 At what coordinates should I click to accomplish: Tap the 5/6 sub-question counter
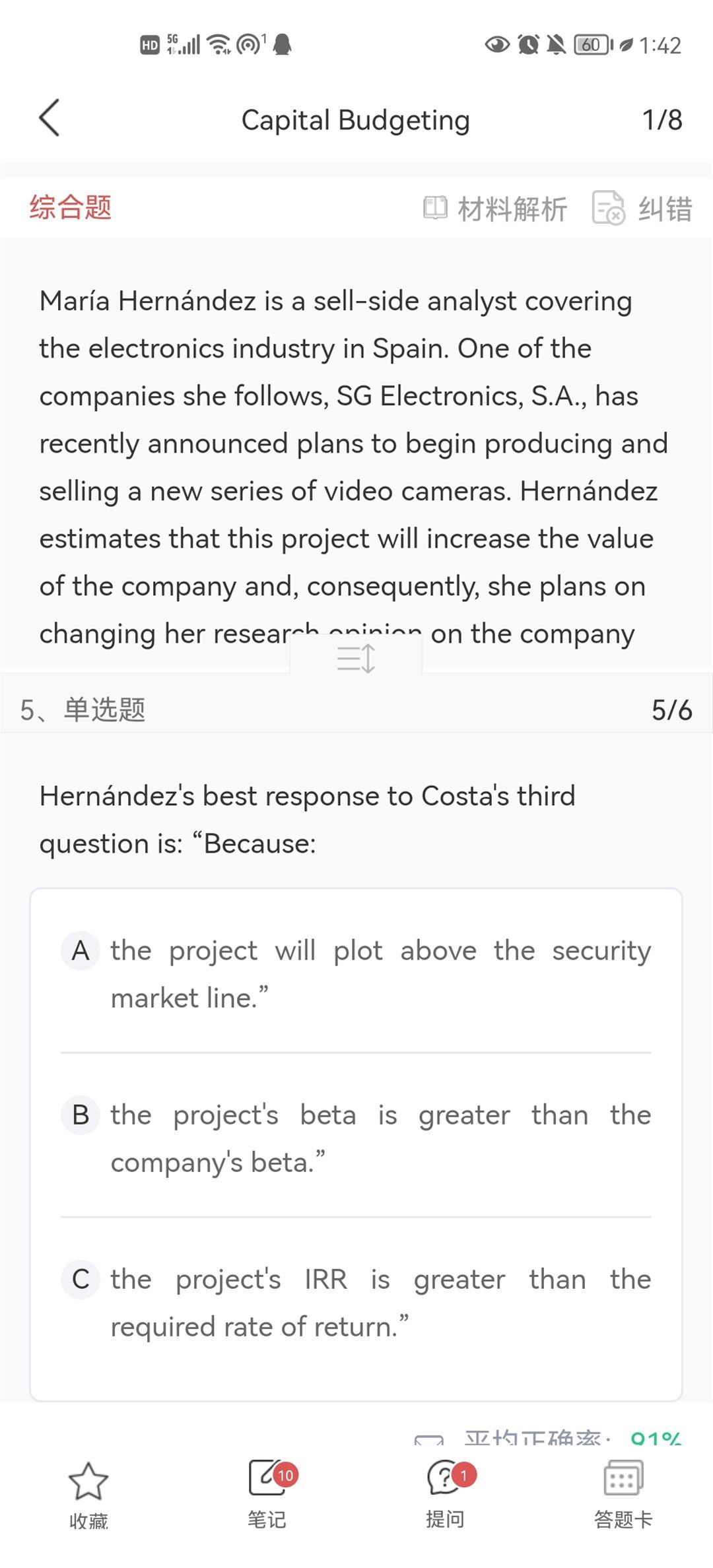[671, 710]
